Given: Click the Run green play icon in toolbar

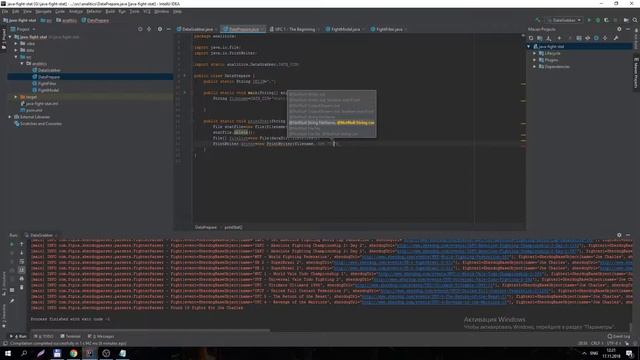Looking at the screenshot, I should (x=589, y=20).
